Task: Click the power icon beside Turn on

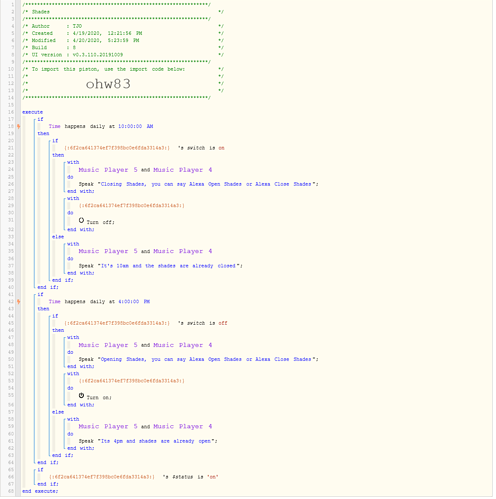Action: [81, 396]
